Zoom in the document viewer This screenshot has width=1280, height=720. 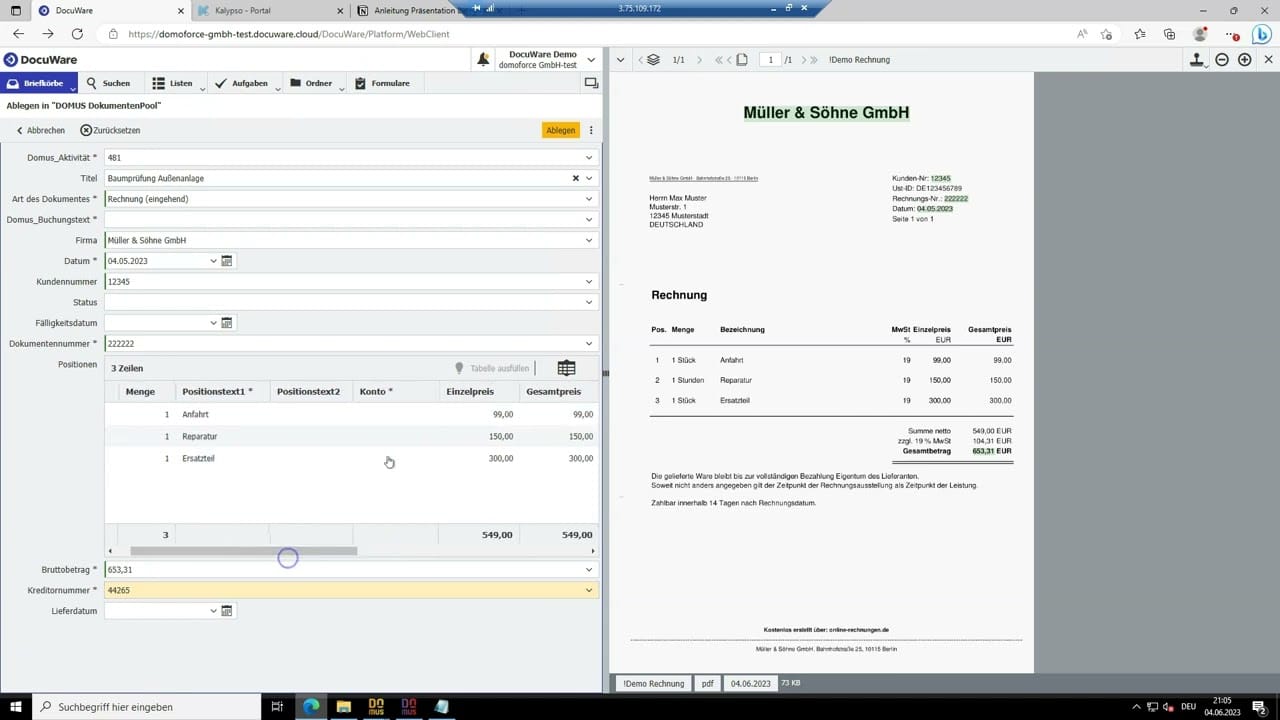(x=1245, y=60)
